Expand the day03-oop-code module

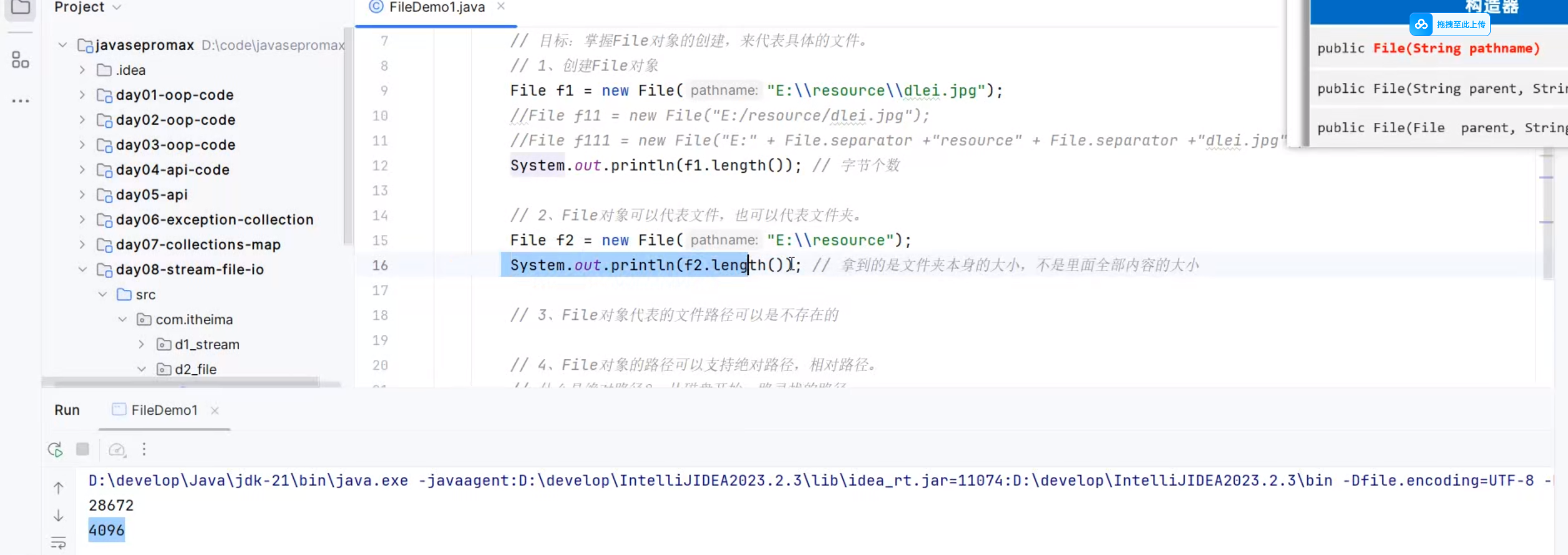tap(82, 145)
